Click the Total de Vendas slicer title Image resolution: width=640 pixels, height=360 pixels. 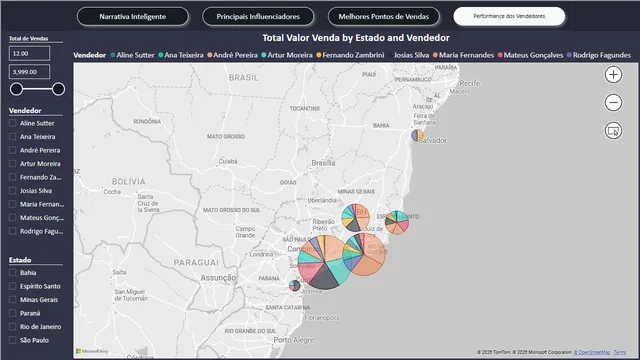pos(29,38)
